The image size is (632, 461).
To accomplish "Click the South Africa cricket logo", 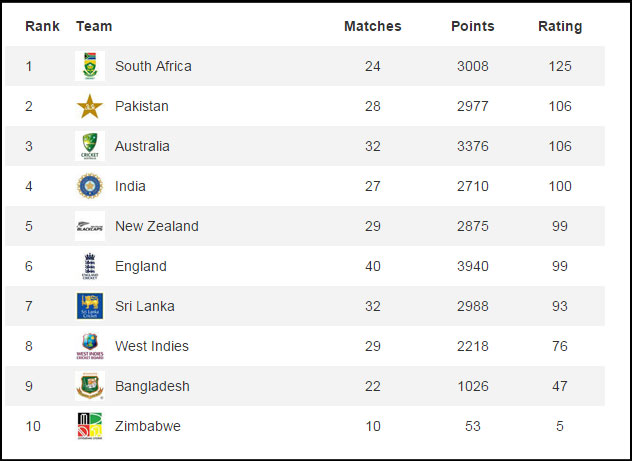I will (x=90, y=66).
